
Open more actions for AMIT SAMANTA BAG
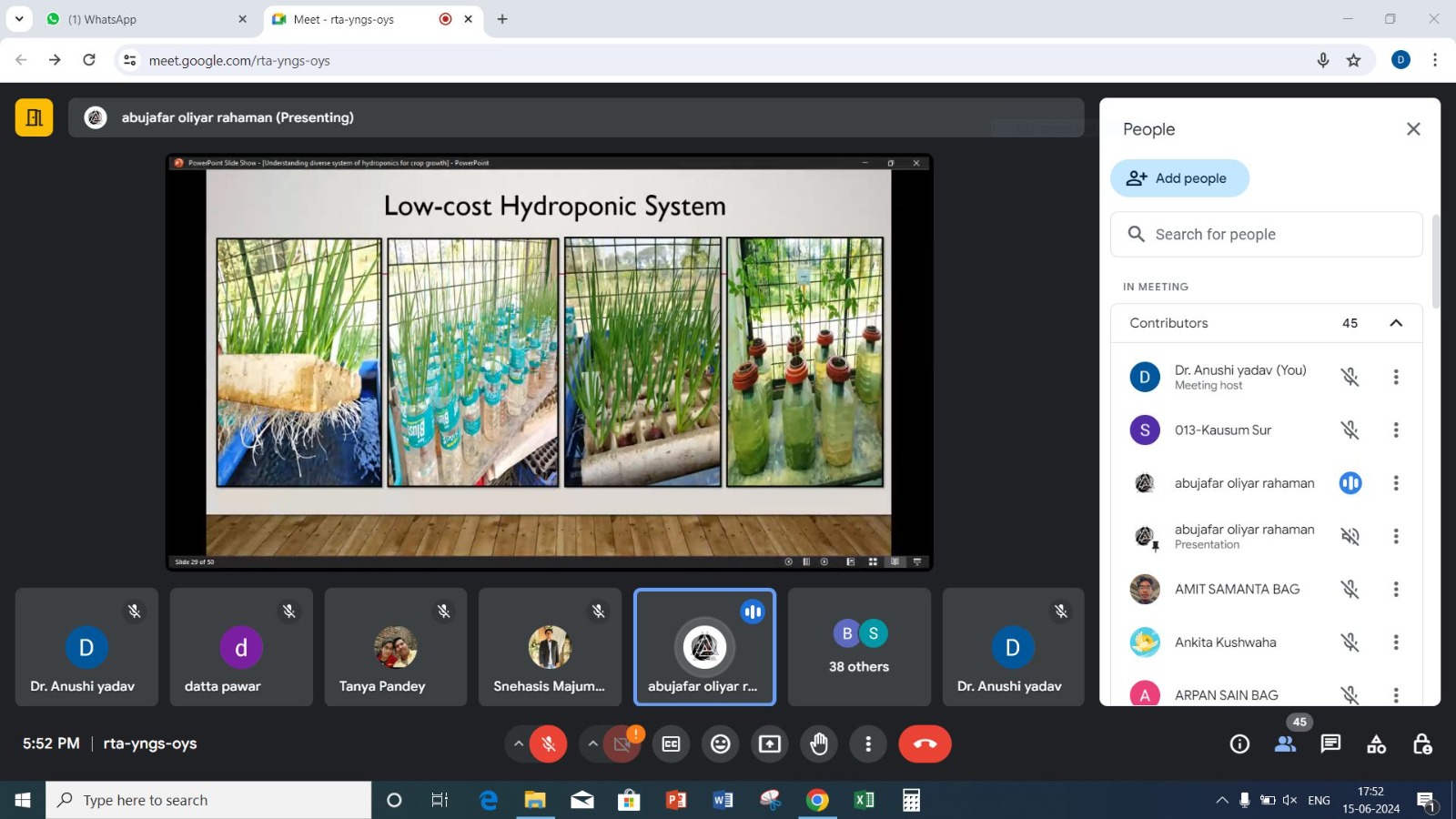point(1396,590)
